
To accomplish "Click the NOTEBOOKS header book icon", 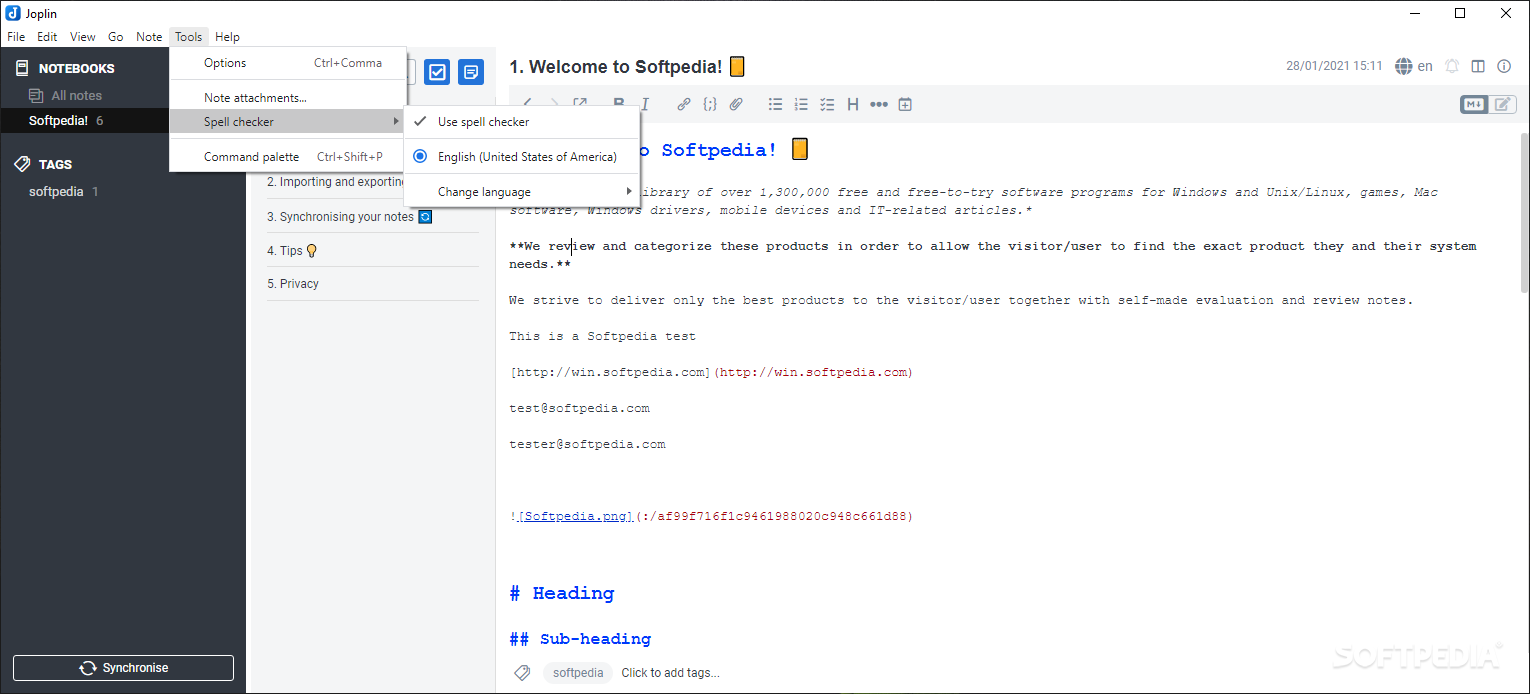I will [x=22, y=68].
